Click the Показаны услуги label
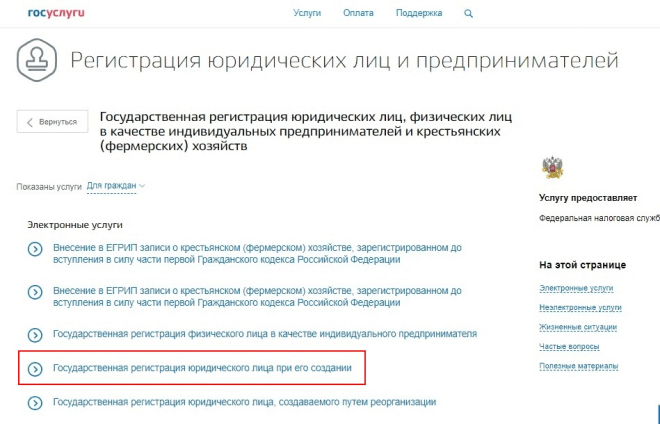Image resolution: width=660 pixels, height=424 pixels. 49,187
